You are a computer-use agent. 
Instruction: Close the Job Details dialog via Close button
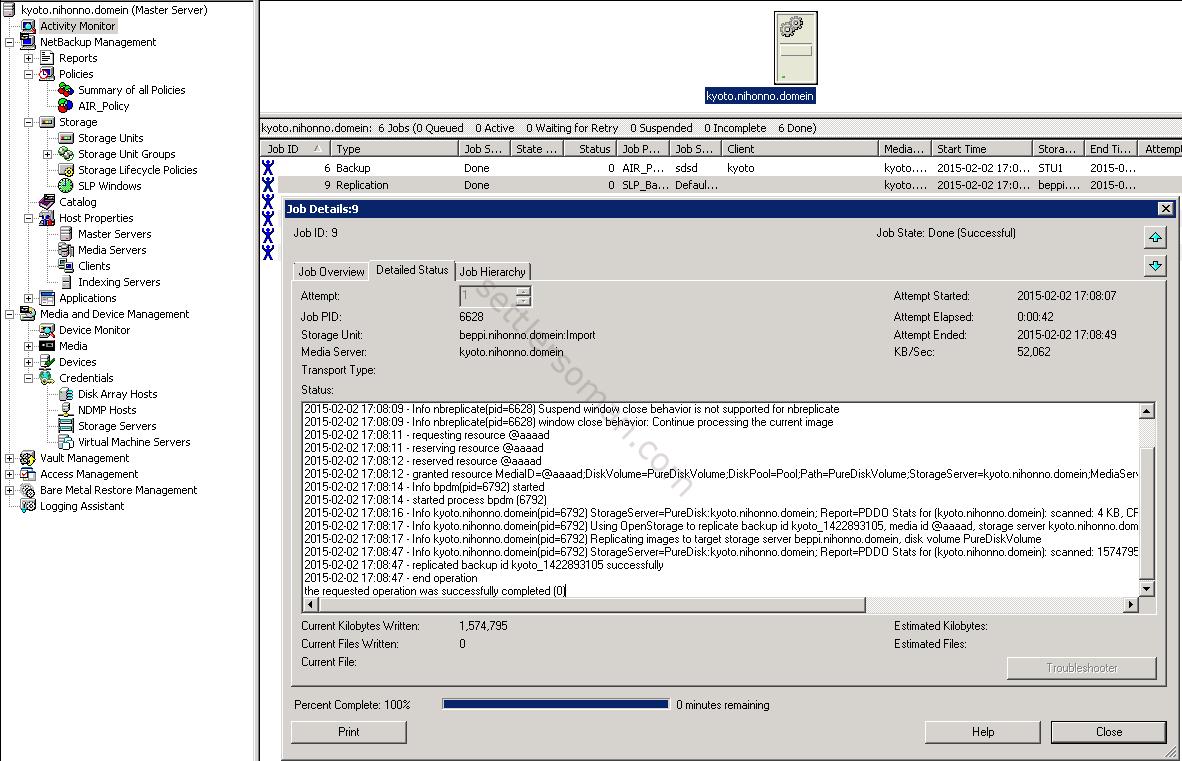(1108, 732)
